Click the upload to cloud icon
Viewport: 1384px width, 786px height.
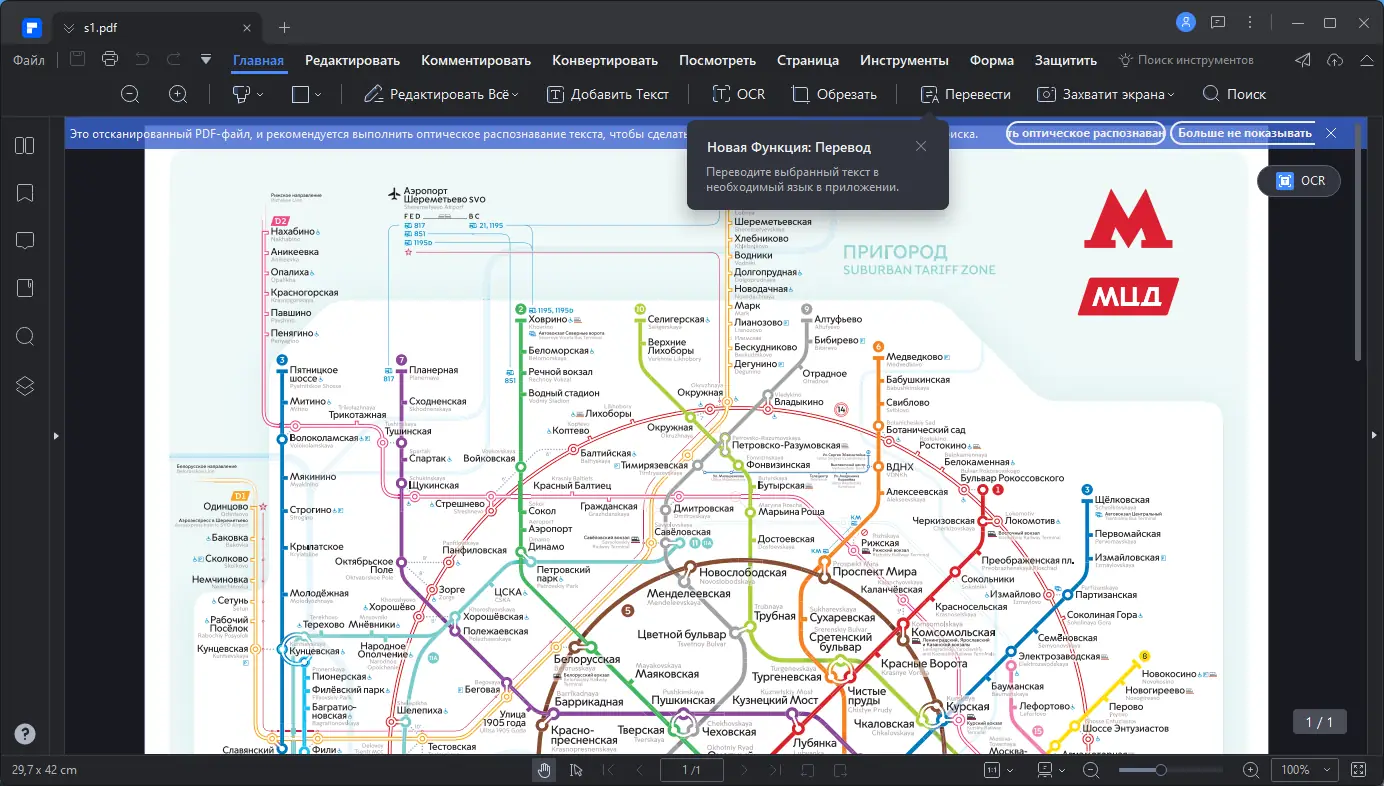click(1334, 60)
